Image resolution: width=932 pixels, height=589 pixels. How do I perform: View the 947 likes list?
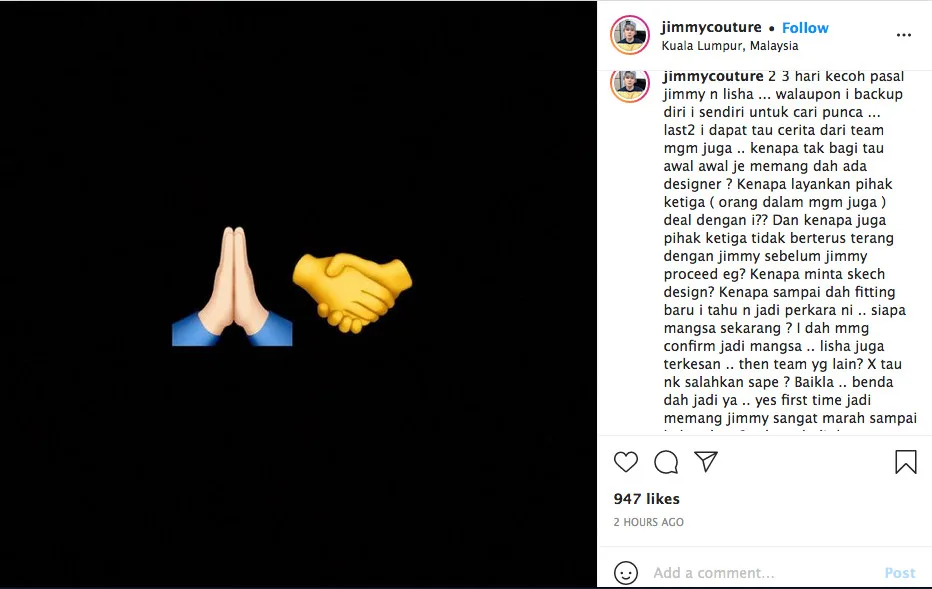tap(646, 499)
